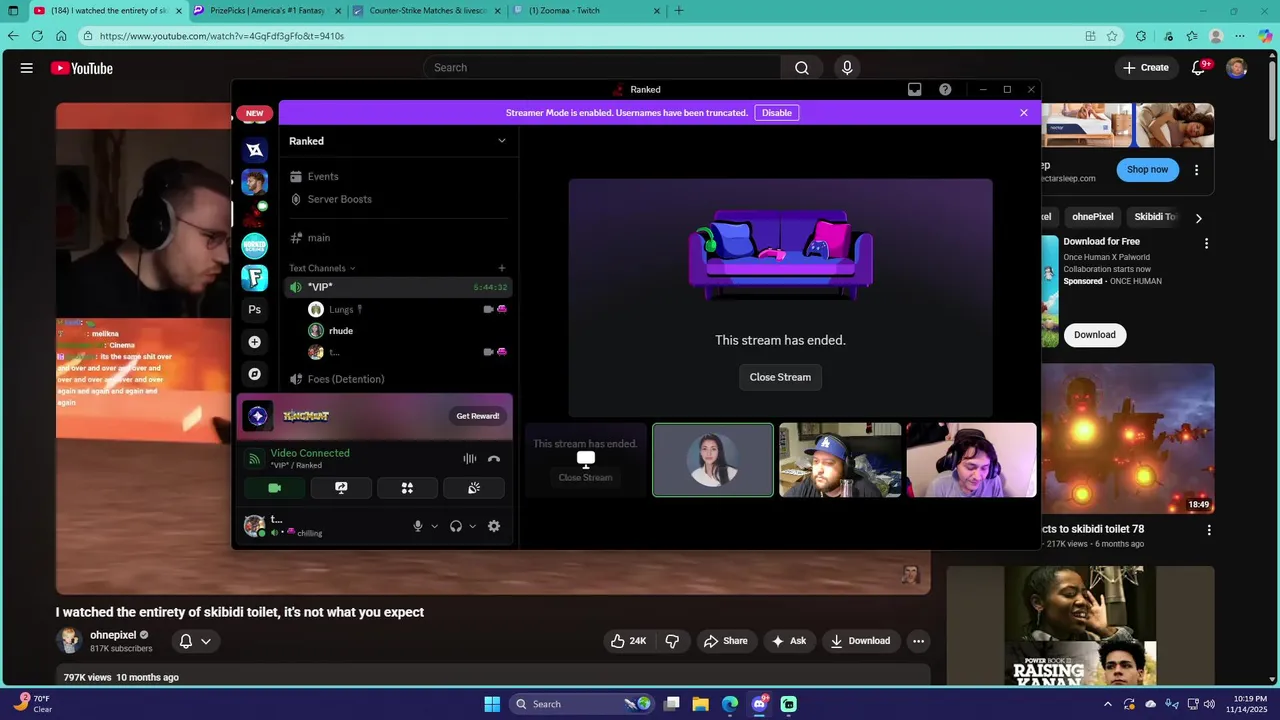Open more actions under the video
Viewport: 1280px width, 720px height.
(918, 641)
